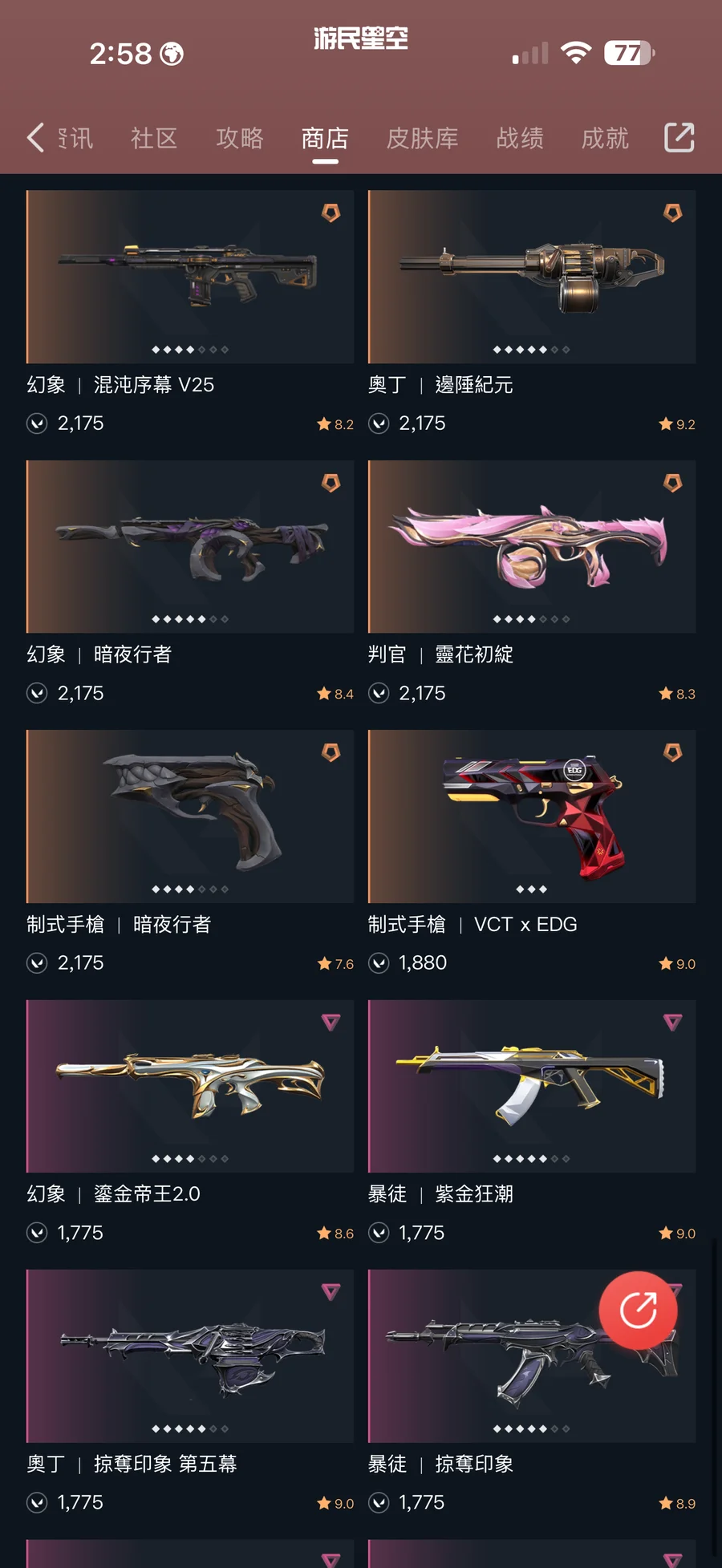Tap VP currency icon beside 1,880 price
722x1568 pixels.
coord(379,962)
